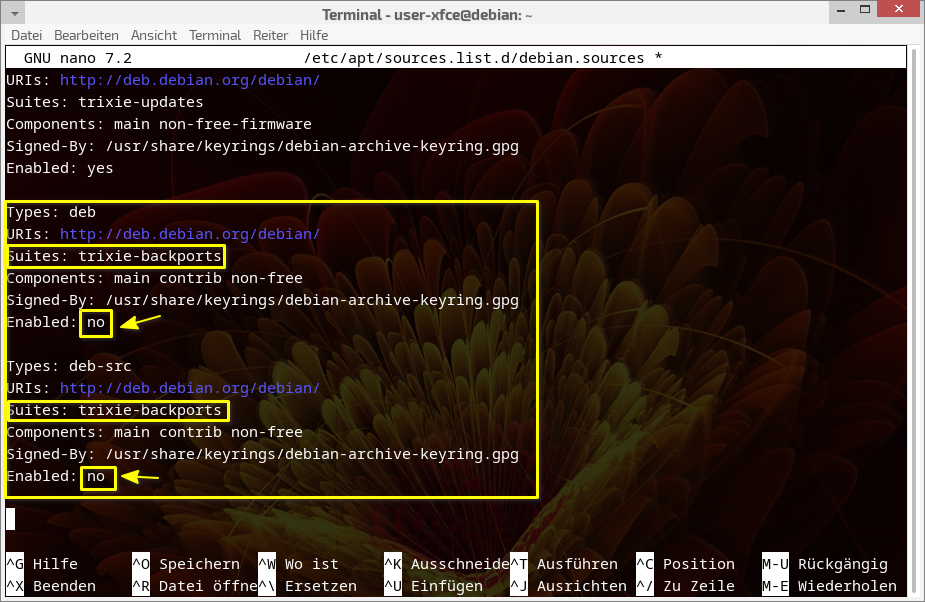925x602 pixels.
Task: Click the Signed-By line under Types: deb-src
Action: pyautogui.click(x=263, y=454)
